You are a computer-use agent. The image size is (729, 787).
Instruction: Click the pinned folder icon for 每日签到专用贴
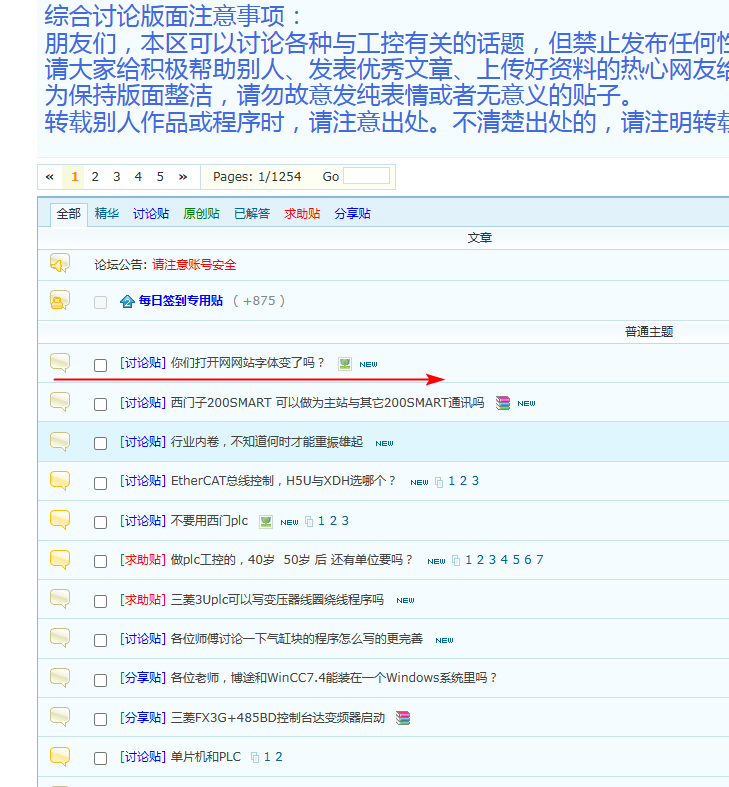pyautogui.click(x=60, y=300)
